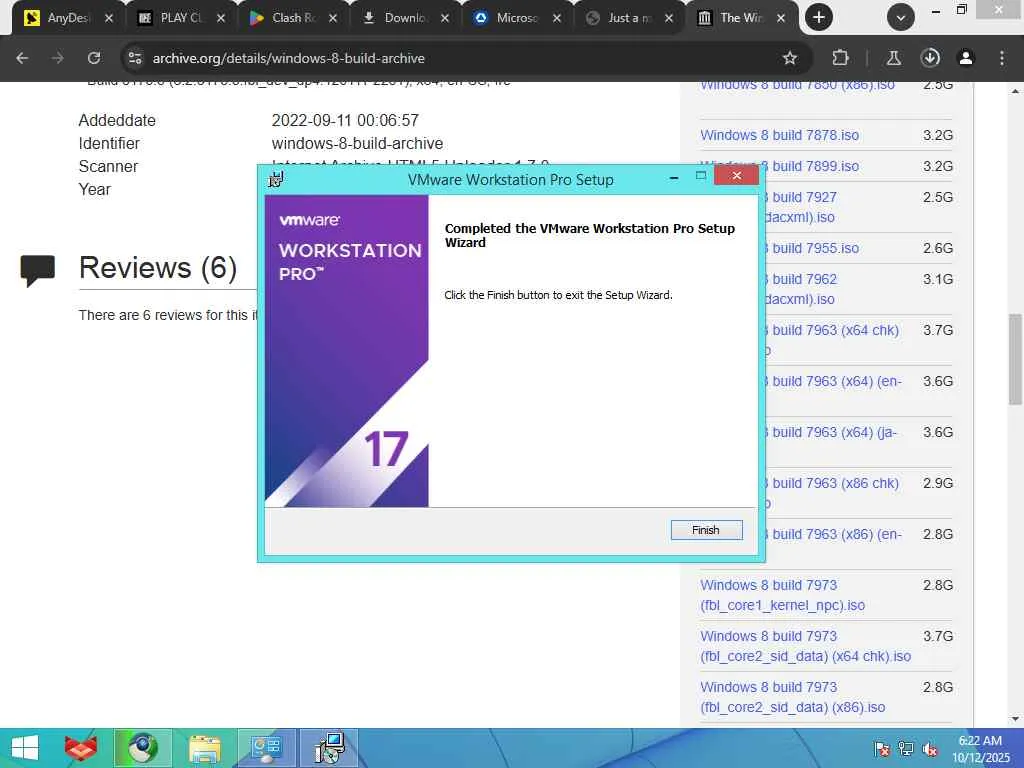
Task: Click the Addeddate value 2022-09-11
Action: pyautogui.click(x=345, y=120)
